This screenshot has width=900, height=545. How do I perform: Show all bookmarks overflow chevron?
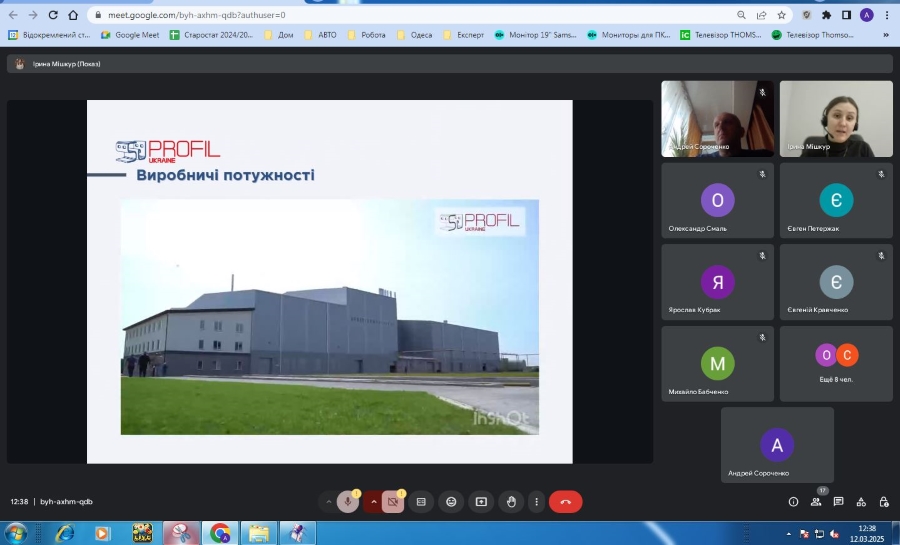pyautogui.click(x=886, y=34)
